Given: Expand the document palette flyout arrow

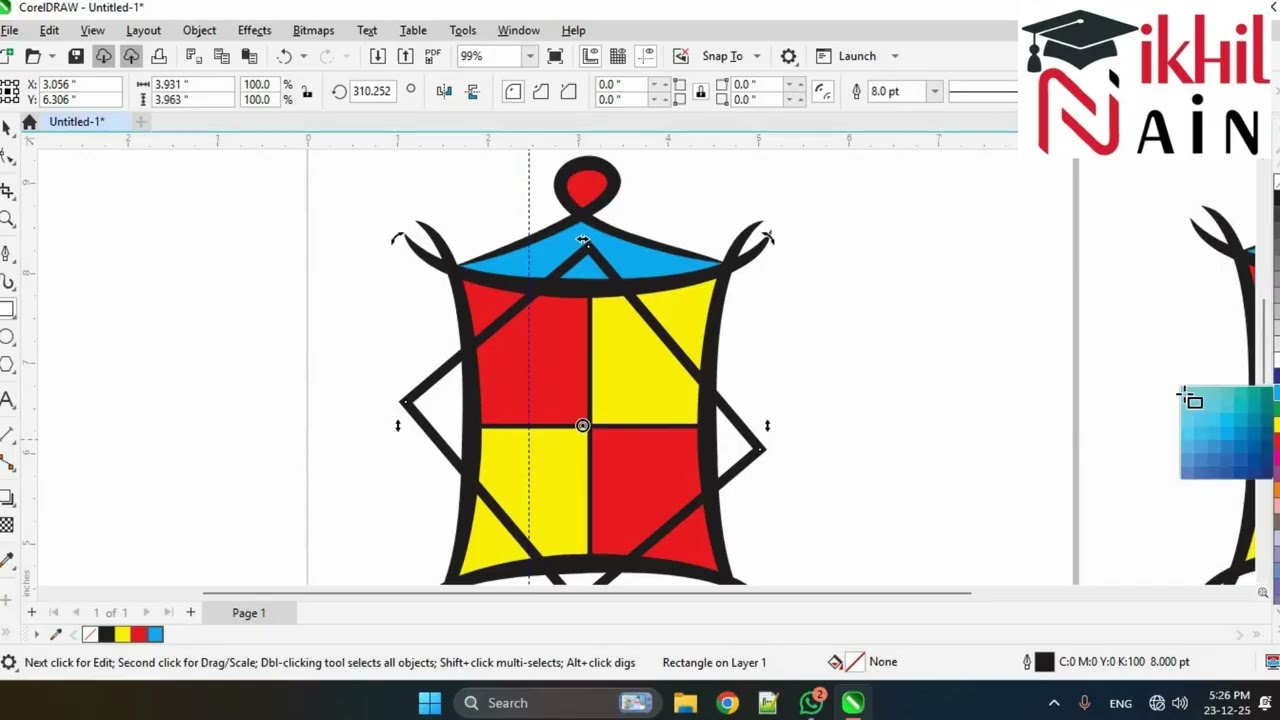Looking at the screenshot, I should pos(36,634).
